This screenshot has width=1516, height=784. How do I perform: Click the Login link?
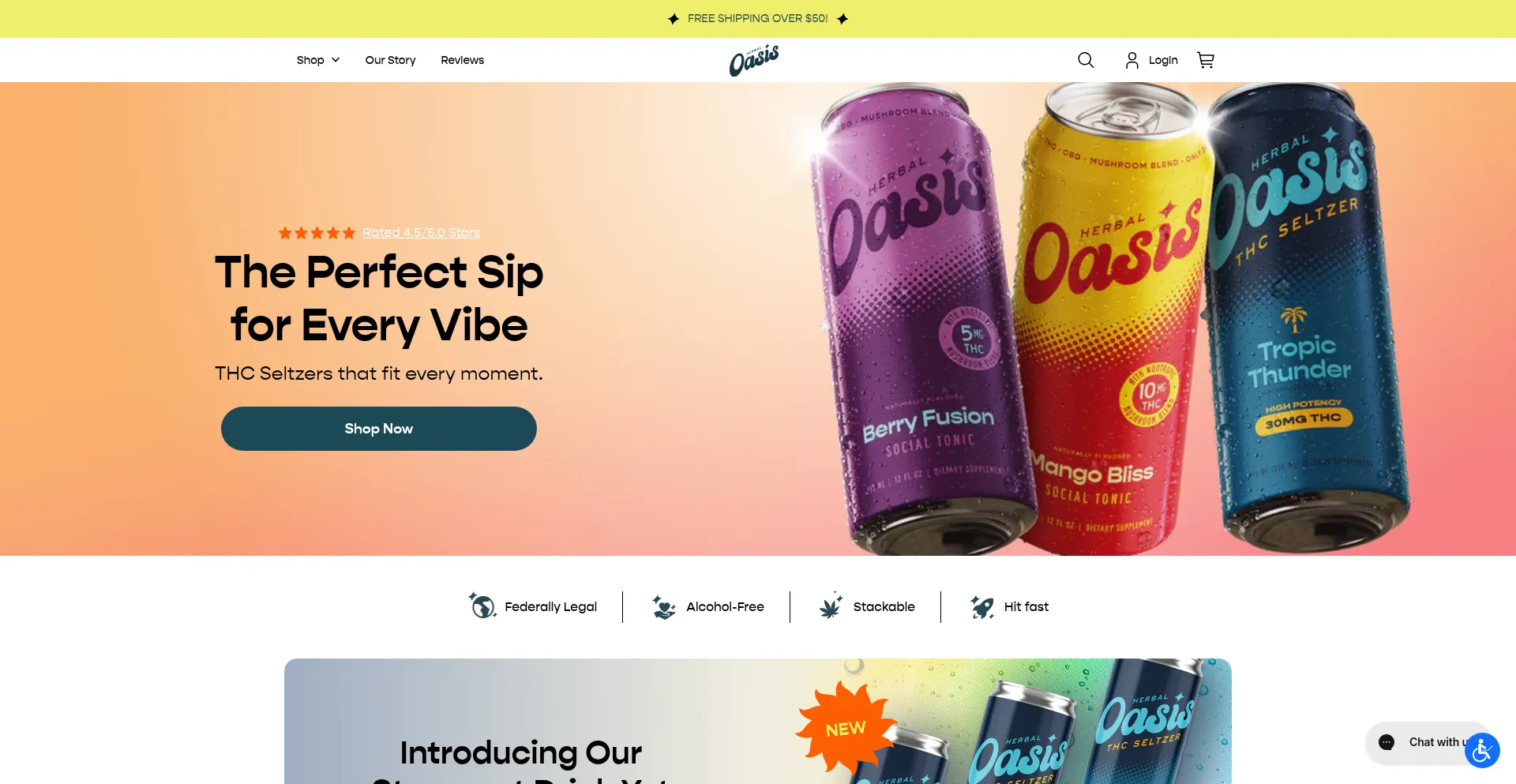[x=1163, y=60]
